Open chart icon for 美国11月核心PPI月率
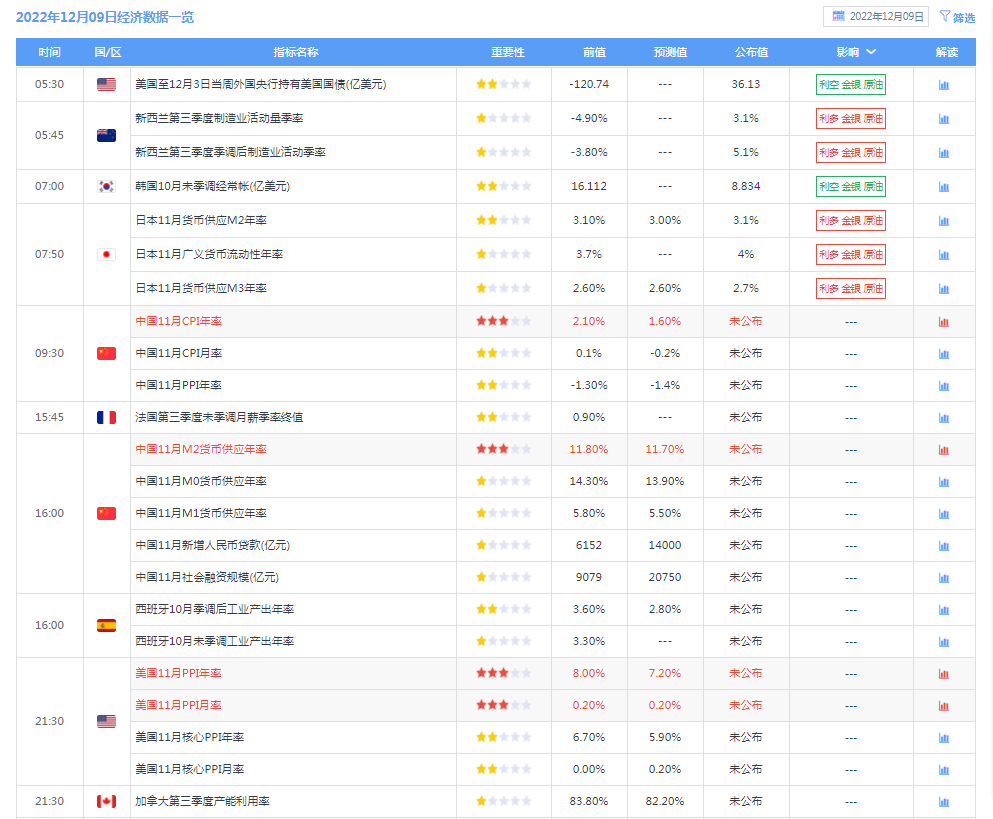Viewport: 993px width, 819px height. pos(944,770)
